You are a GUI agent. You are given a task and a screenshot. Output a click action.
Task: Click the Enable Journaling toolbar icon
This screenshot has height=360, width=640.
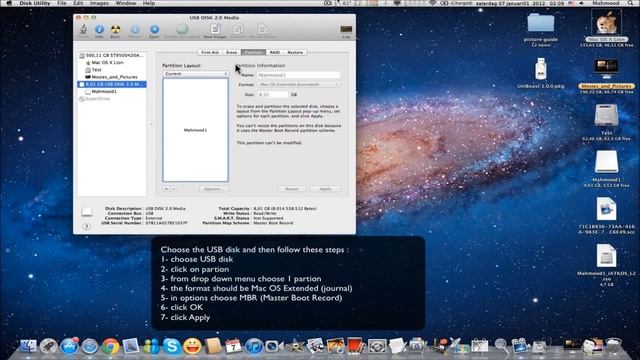(182, 30)
